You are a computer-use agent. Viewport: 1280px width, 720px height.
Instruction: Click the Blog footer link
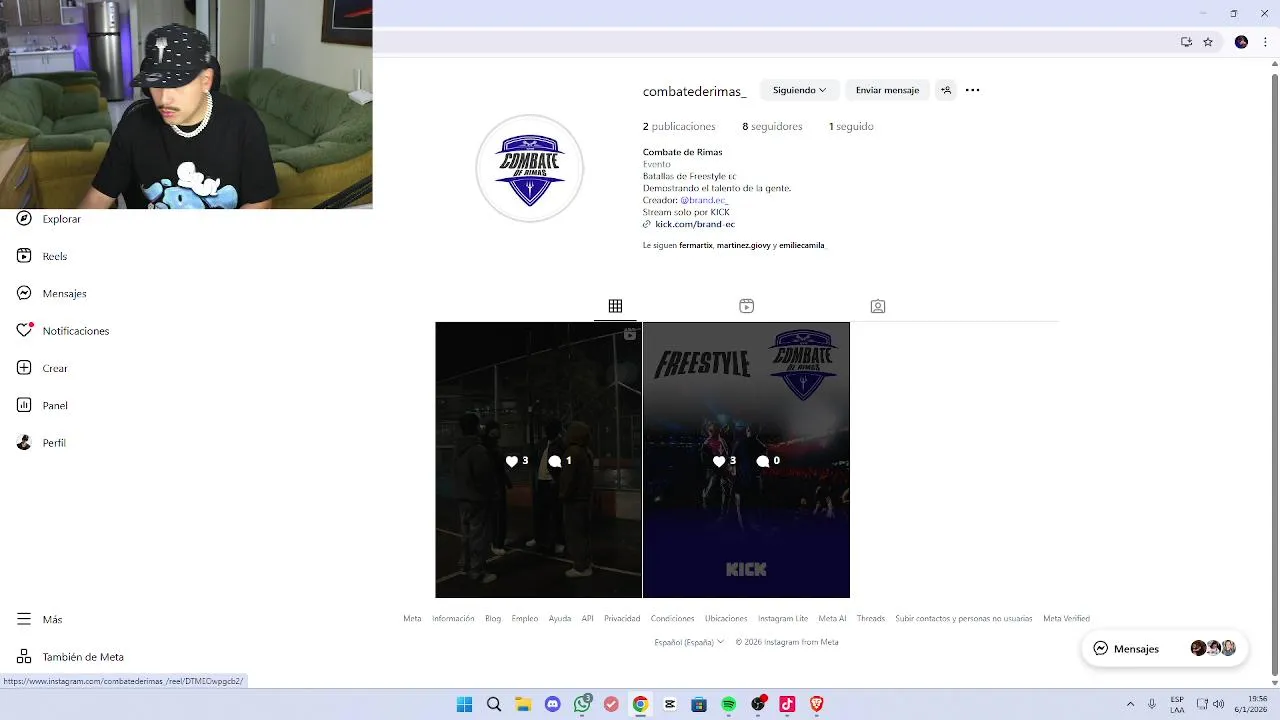[493, 619]
